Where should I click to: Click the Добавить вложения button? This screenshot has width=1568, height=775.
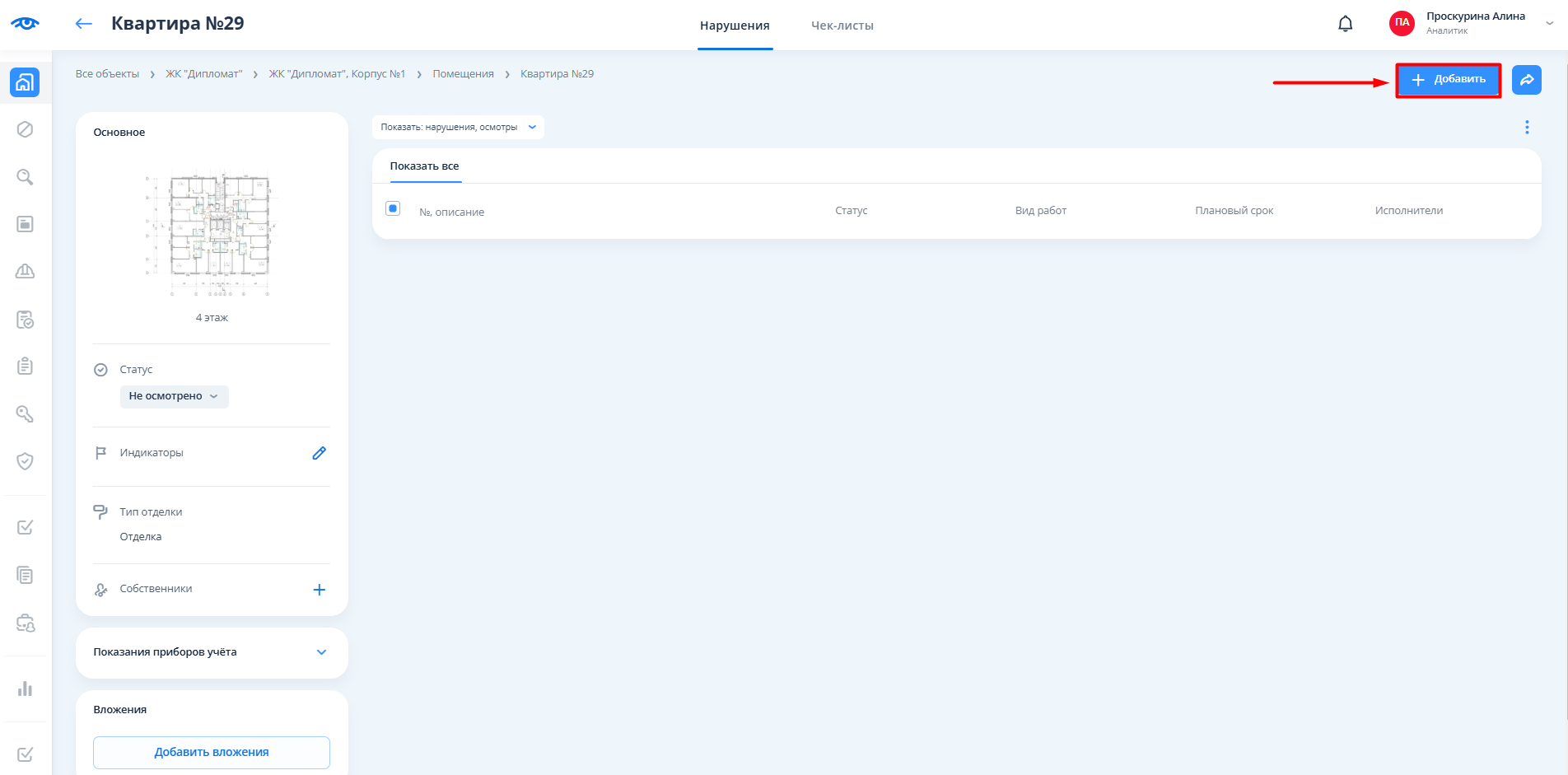[x=212, y=752]
